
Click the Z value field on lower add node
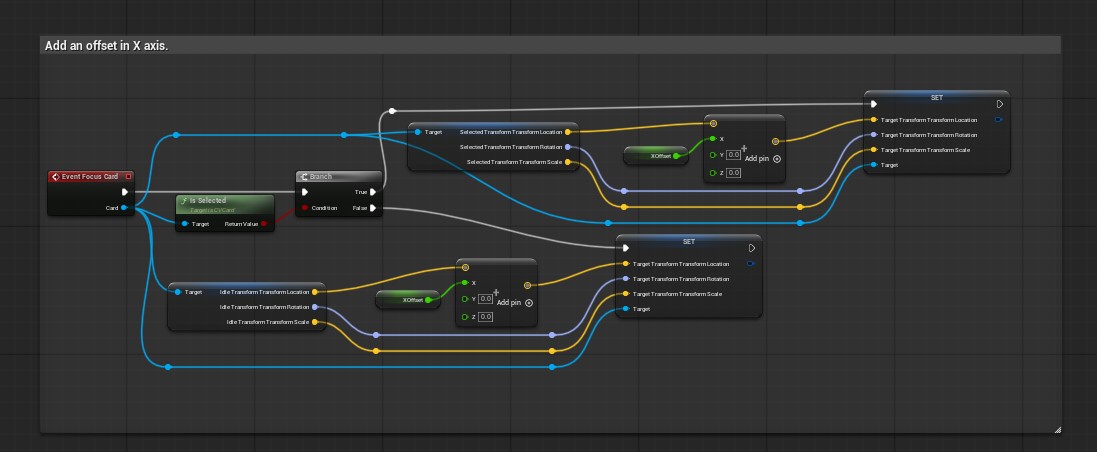[486, 317]
